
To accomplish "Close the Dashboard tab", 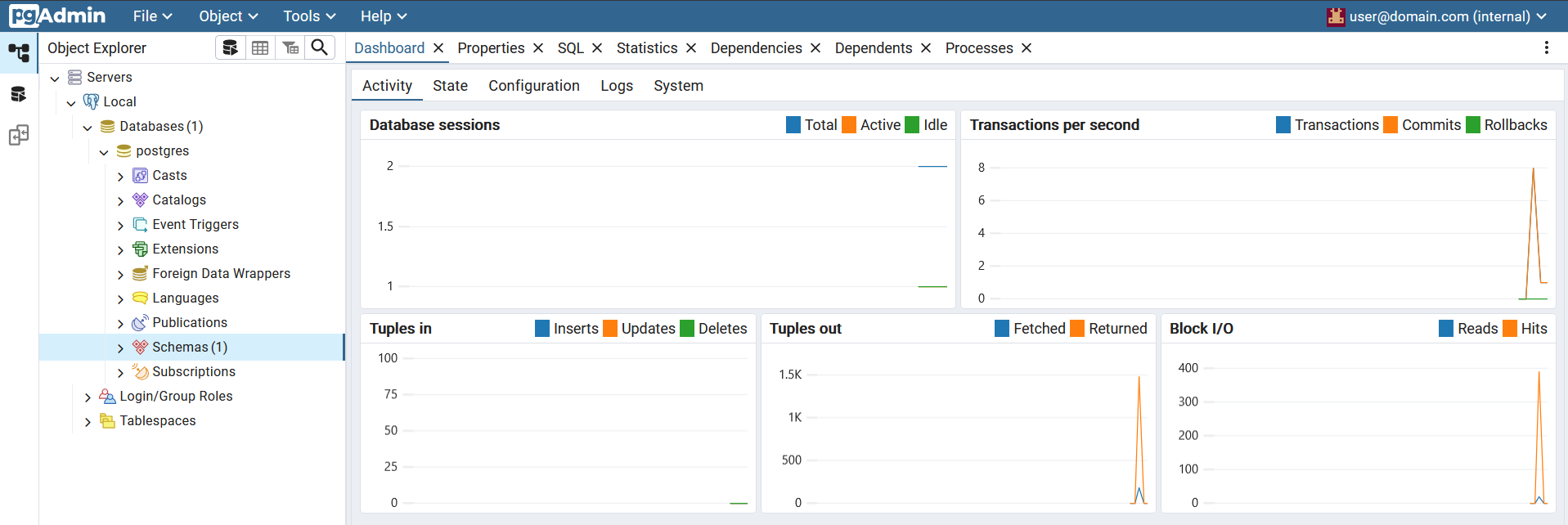I will 438,48.
